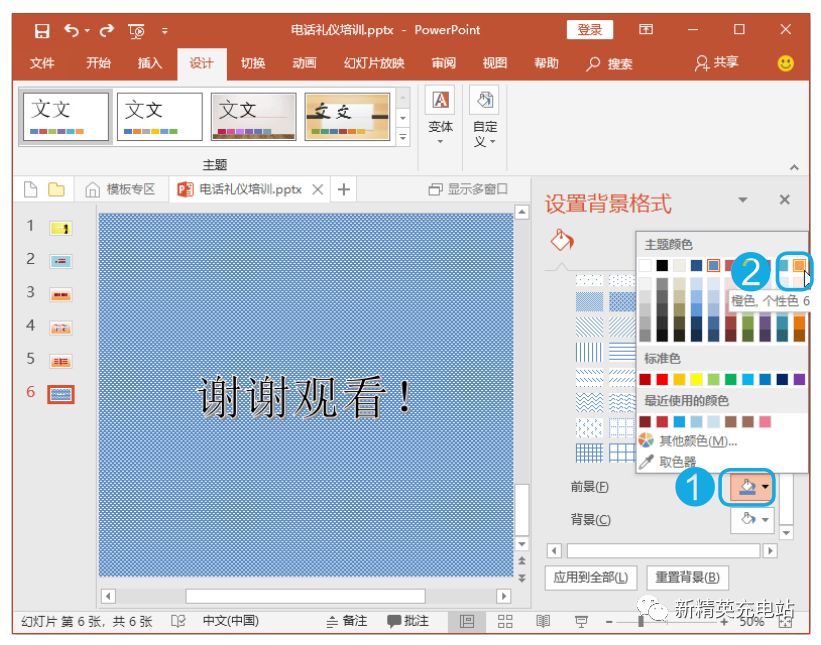Pick orange accent 6 theme color
Screen dimensions: 821x645
tap(799, 265)
